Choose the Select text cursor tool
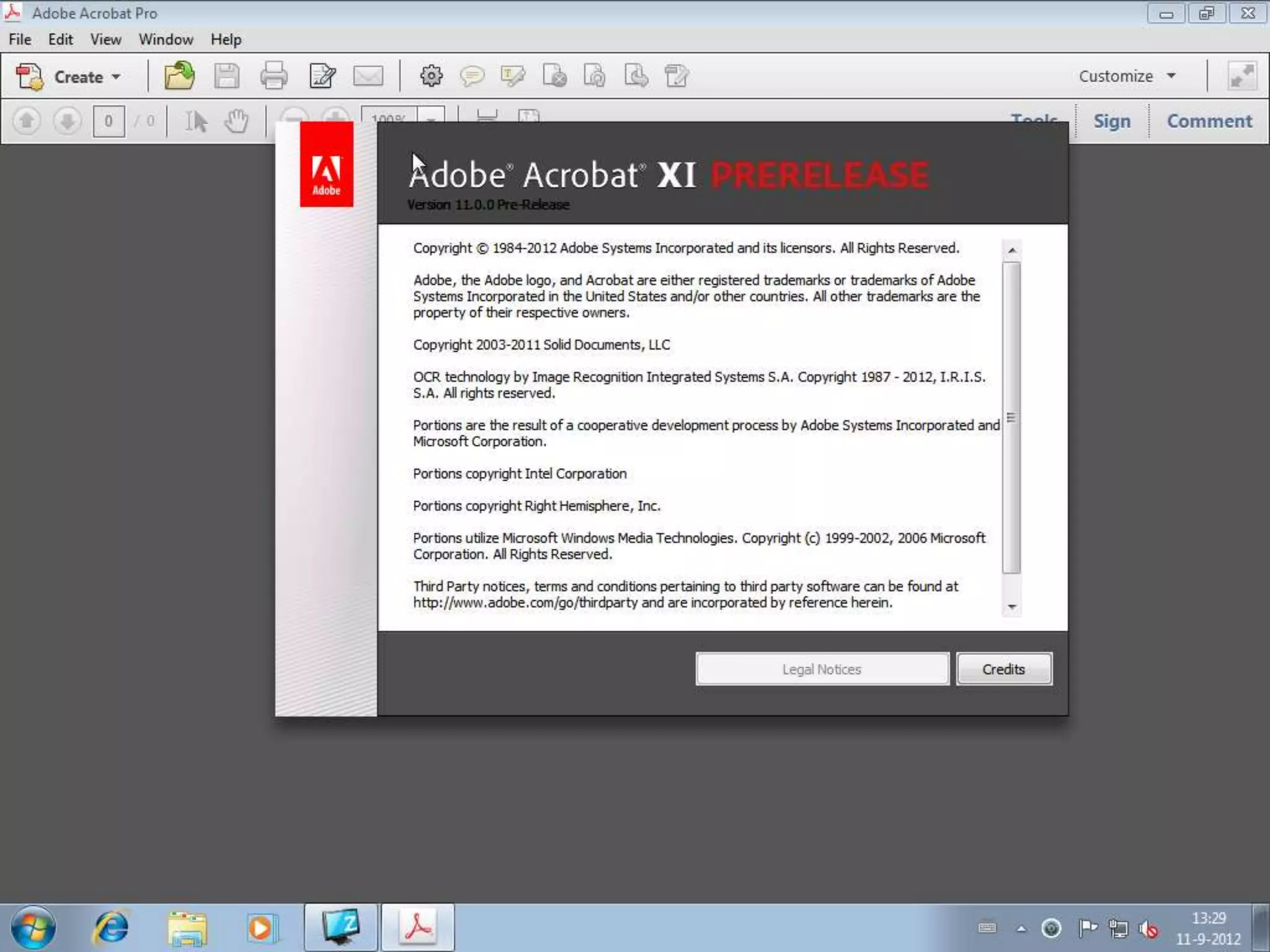 (x=197, y=121)
